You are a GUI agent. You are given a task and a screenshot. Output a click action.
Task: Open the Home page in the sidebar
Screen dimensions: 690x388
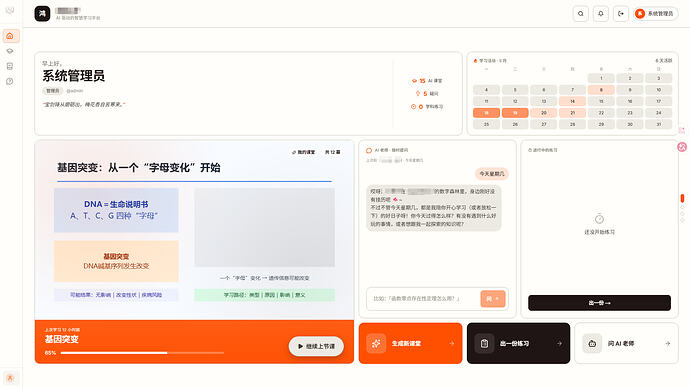coord(10,36)
